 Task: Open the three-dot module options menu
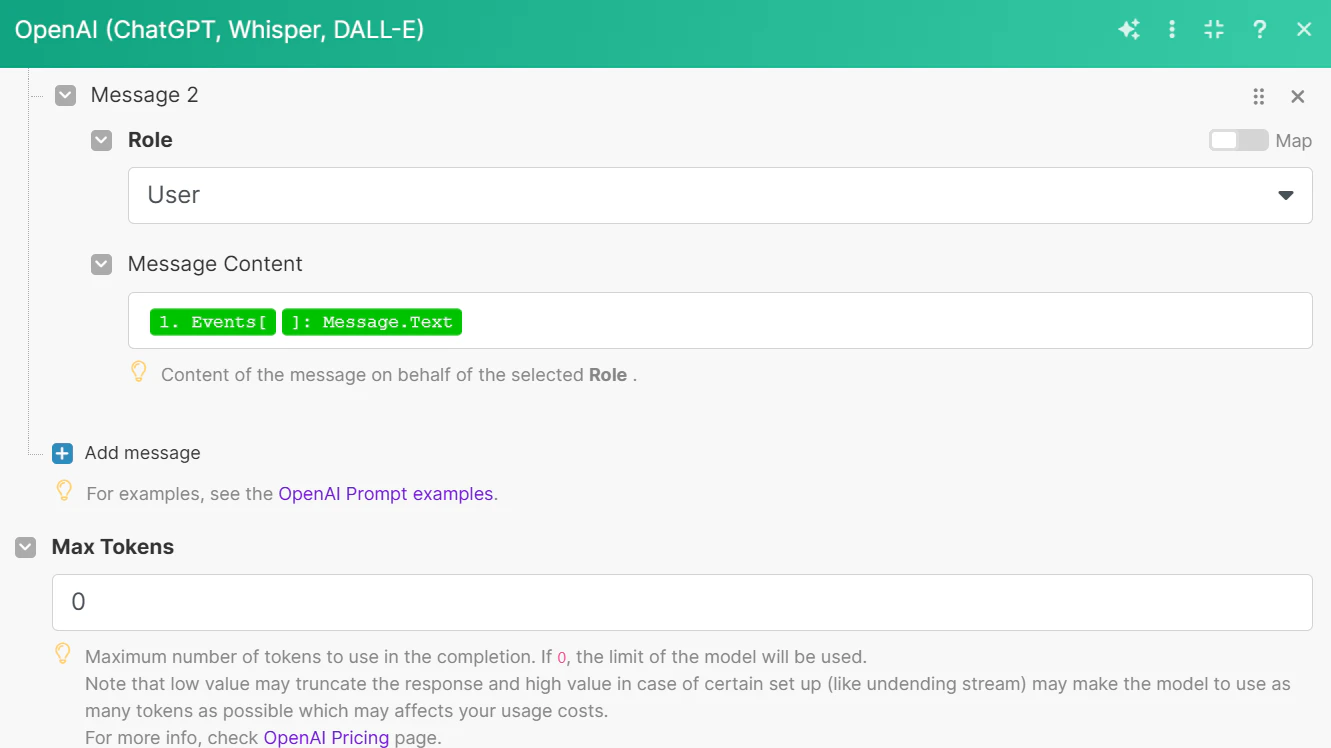[1172, 30]
